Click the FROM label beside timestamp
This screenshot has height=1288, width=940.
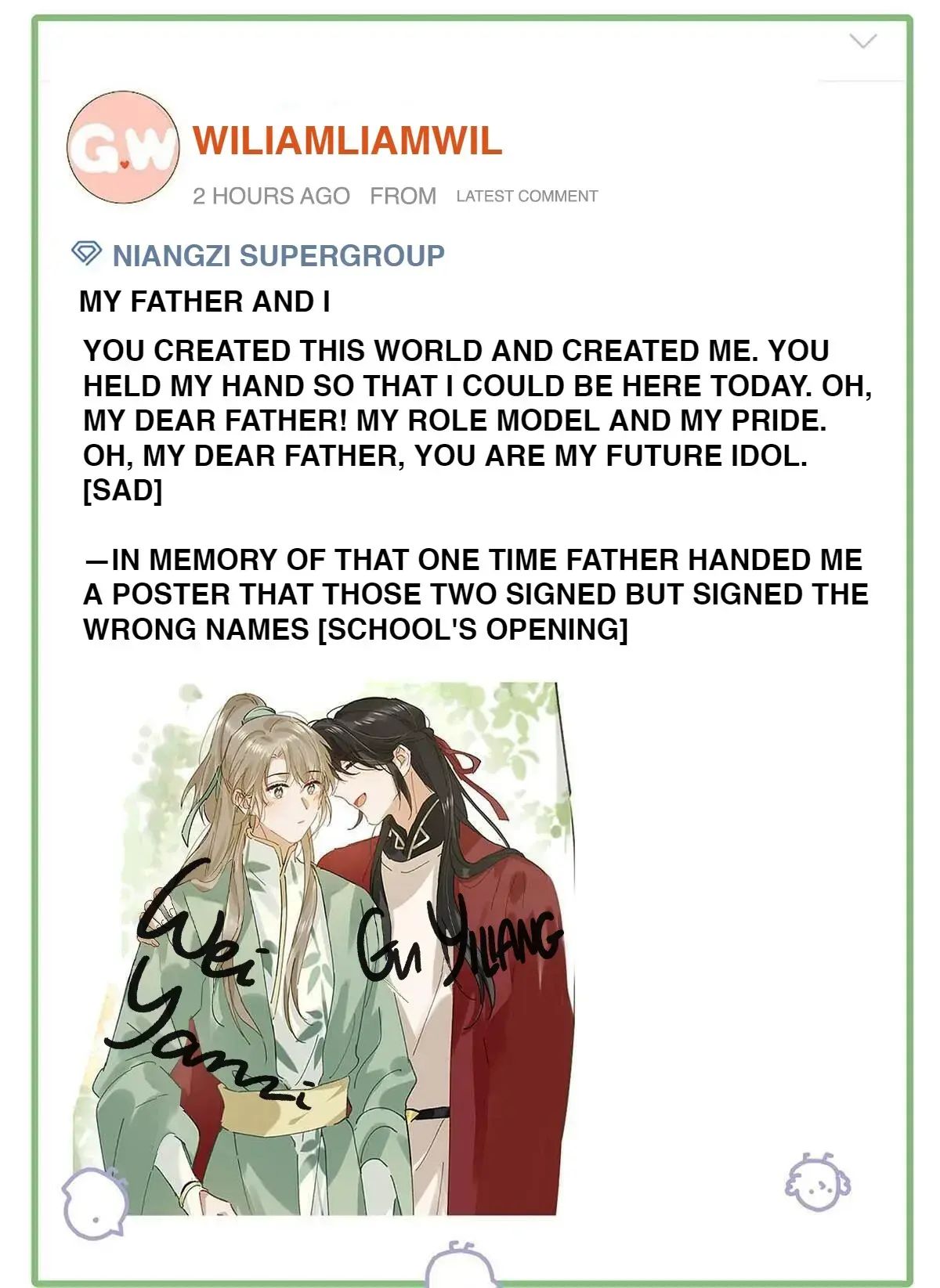coord(403,196)
